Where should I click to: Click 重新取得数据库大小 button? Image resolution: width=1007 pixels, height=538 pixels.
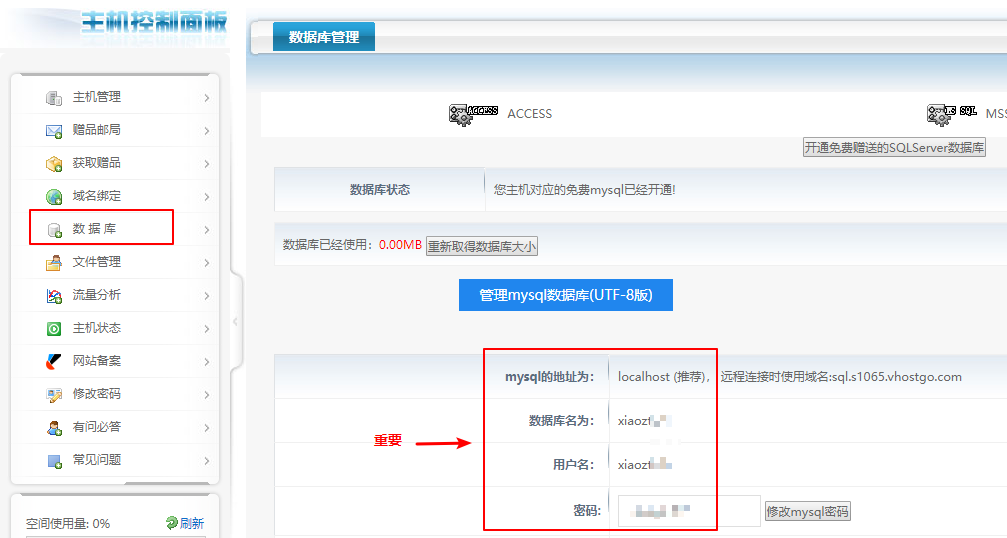pos(482,245)
